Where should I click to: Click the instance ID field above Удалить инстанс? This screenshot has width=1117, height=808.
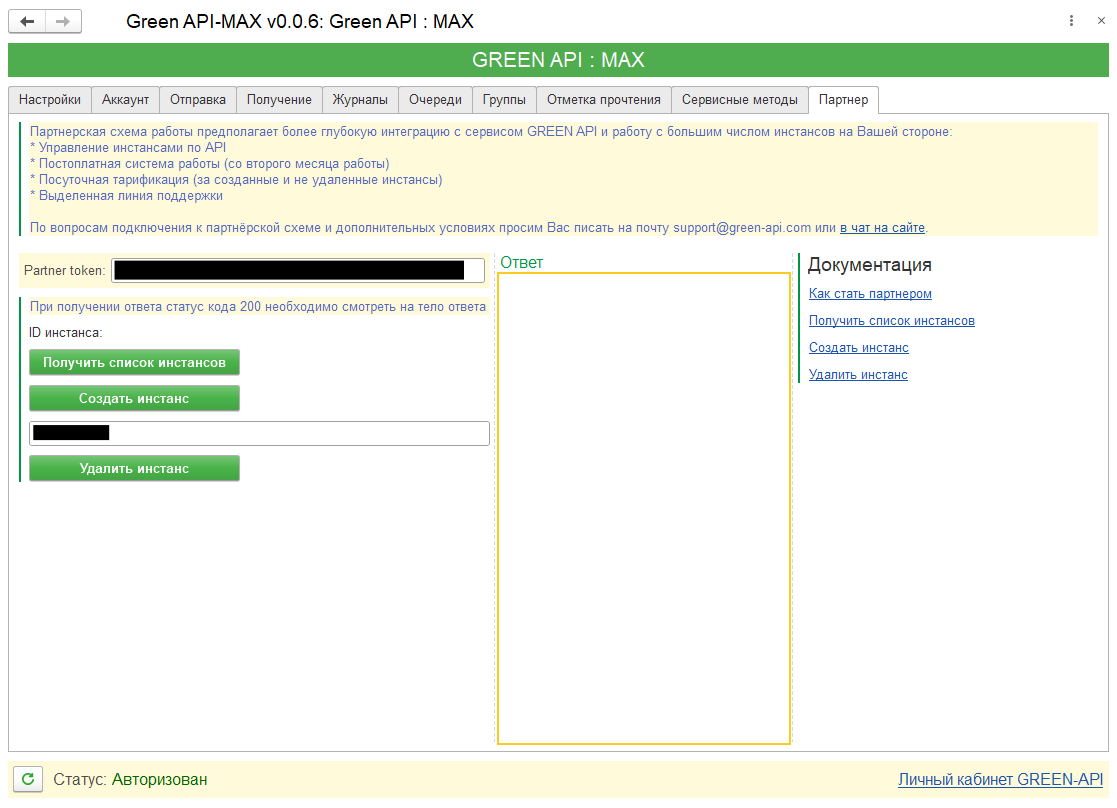[259, 433]
